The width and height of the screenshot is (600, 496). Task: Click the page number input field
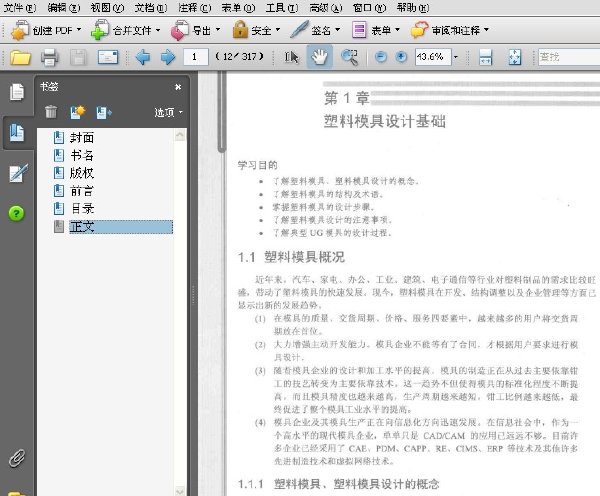[196, 57]
